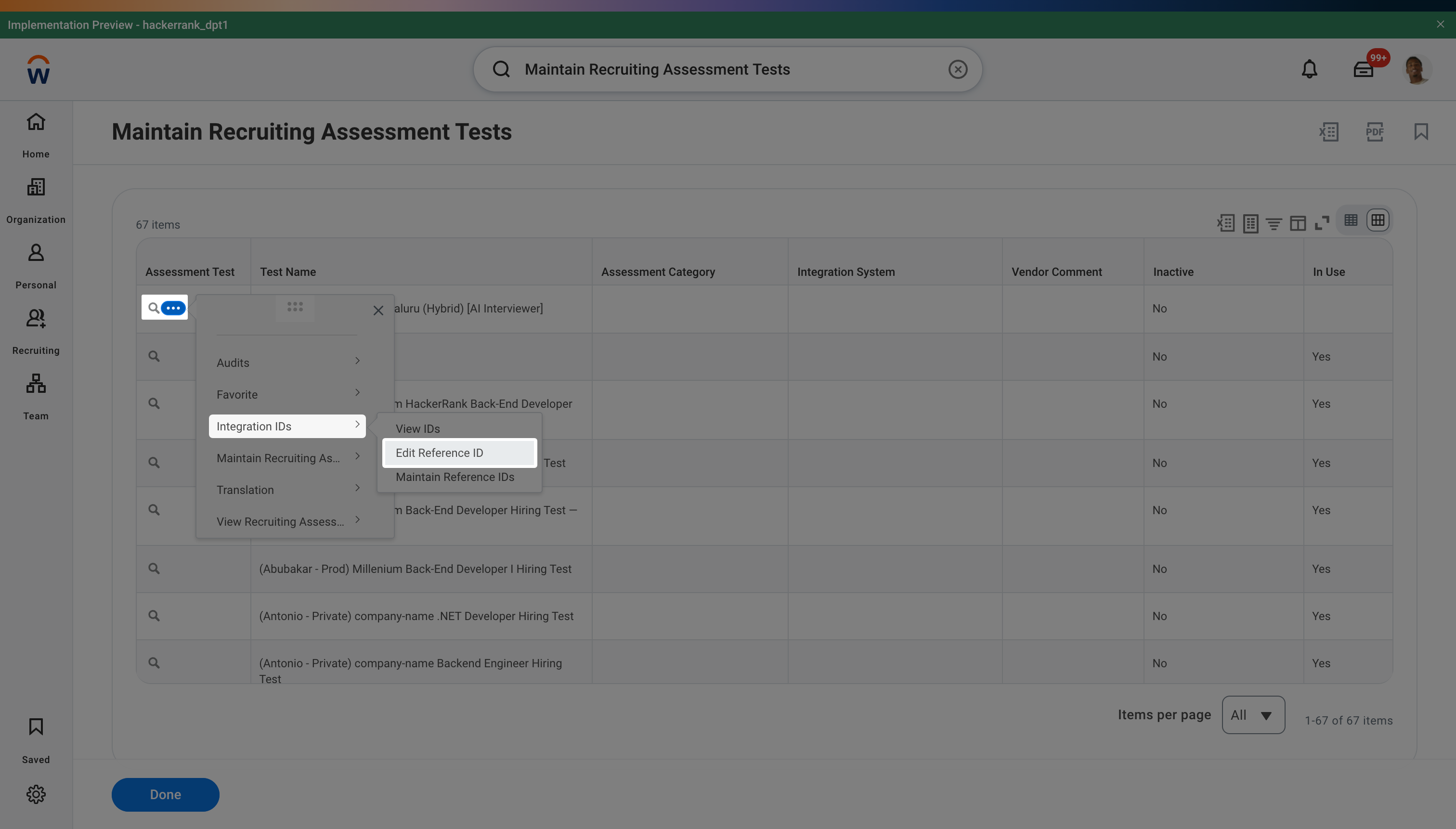Expand the Integration IDs submenu
This screenshot has height=829, width=1456.
(287, 426)
